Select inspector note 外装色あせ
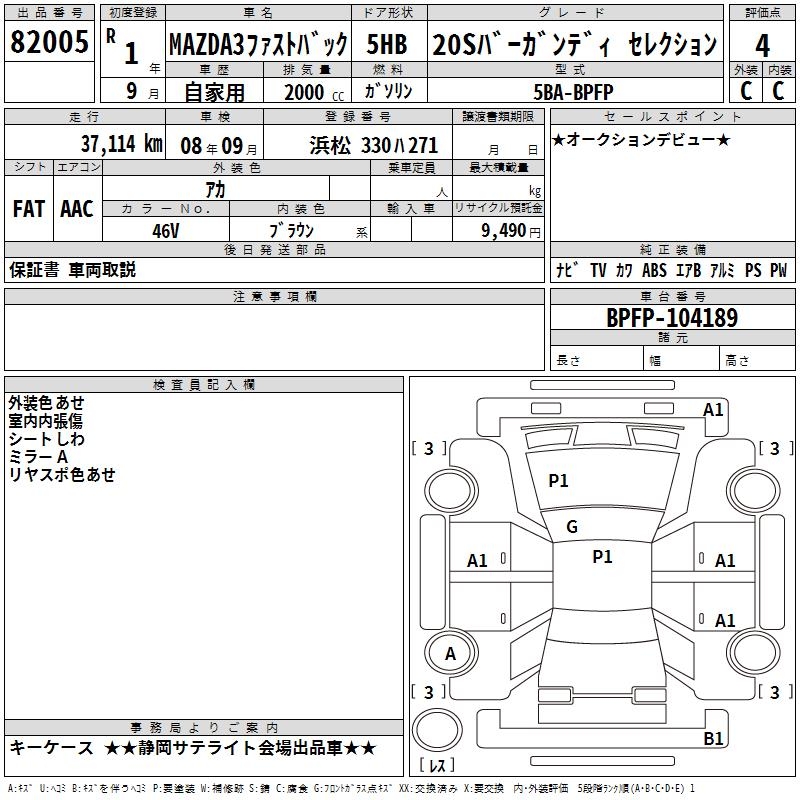The width and height of the screenshot is (800, 800). (x=46, y=403)
